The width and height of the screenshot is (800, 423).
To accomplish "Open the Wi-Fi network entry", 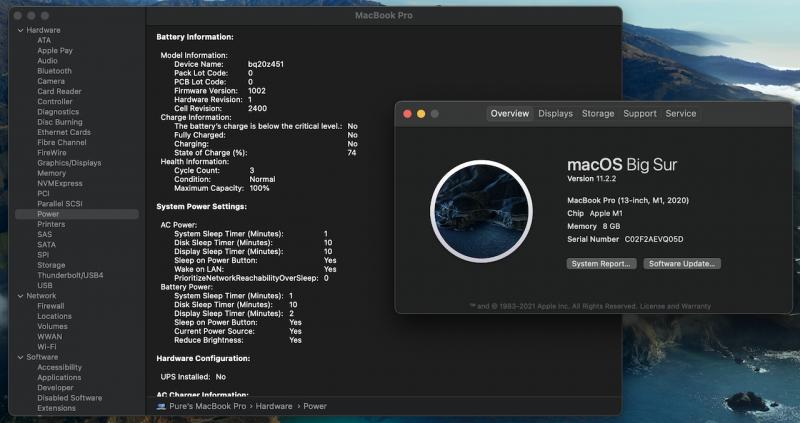I will pyautogui.click(x=48, y=346).
